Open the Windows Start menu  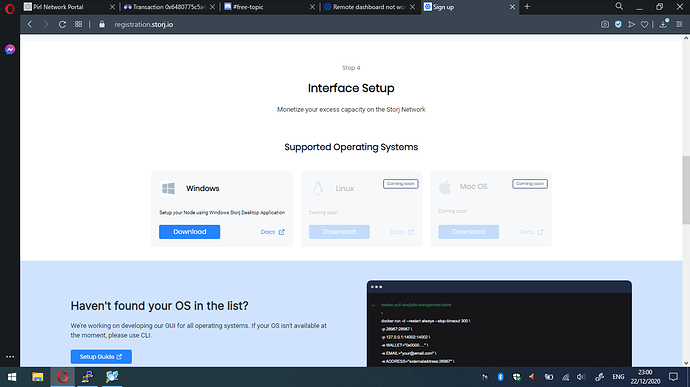pyautogui.click(x=12, y=377)
